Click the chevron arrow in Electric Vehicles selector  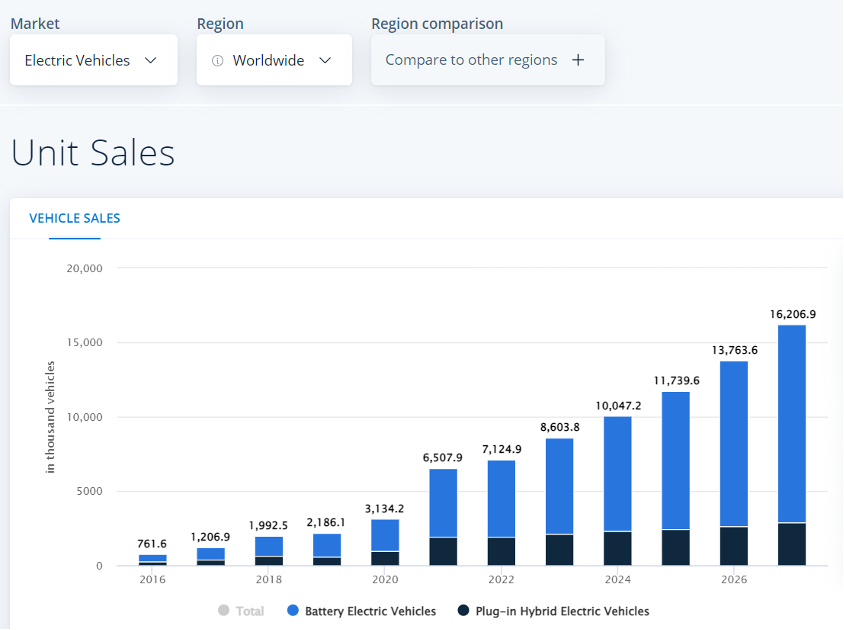[151, 60]
